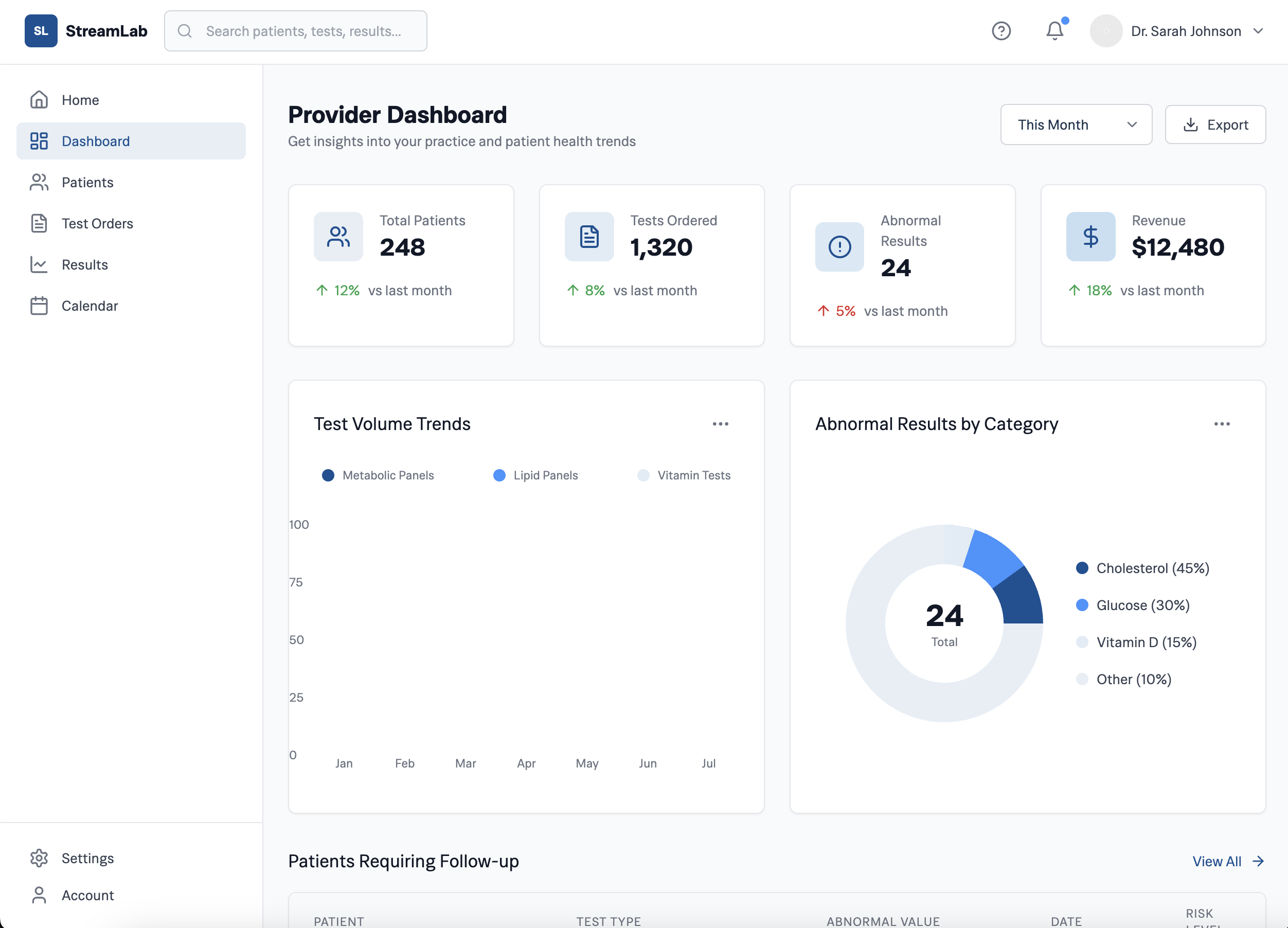The width and height of the screenshot is (1288, 928).
Task: Select the Calendar sidebar icon
Action: [x=39, y=306]
